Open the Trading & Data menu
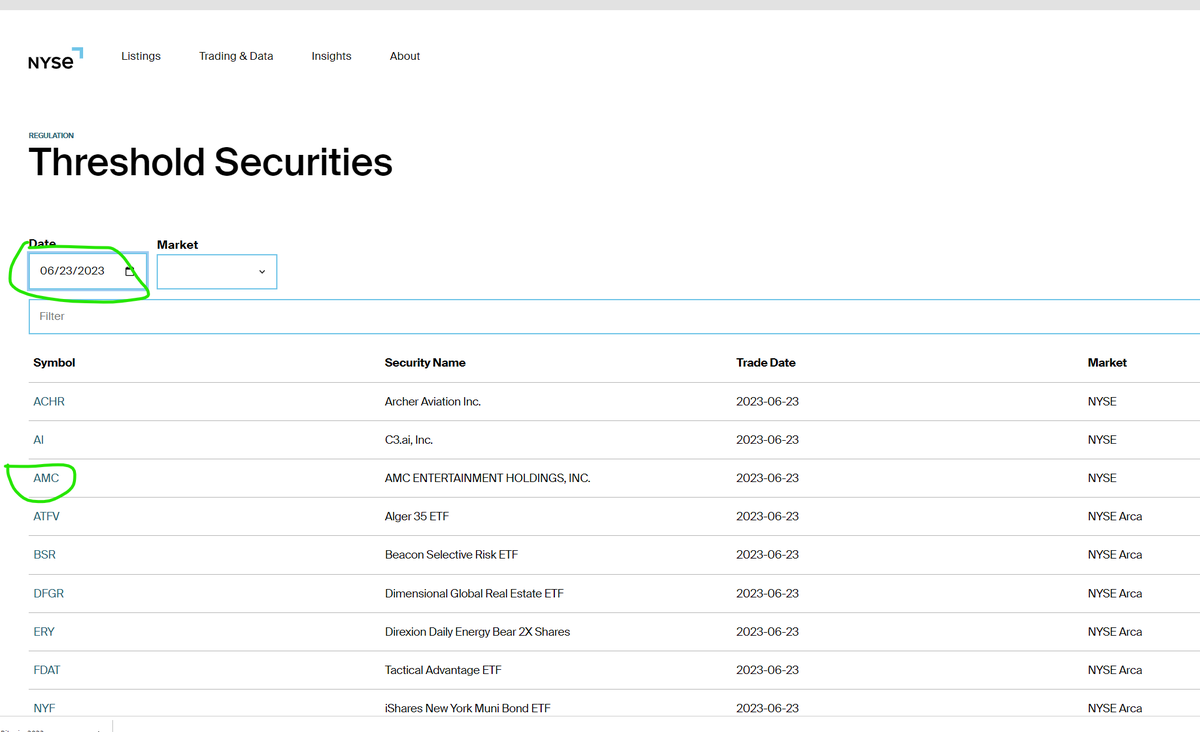 [x=236, y=56]
